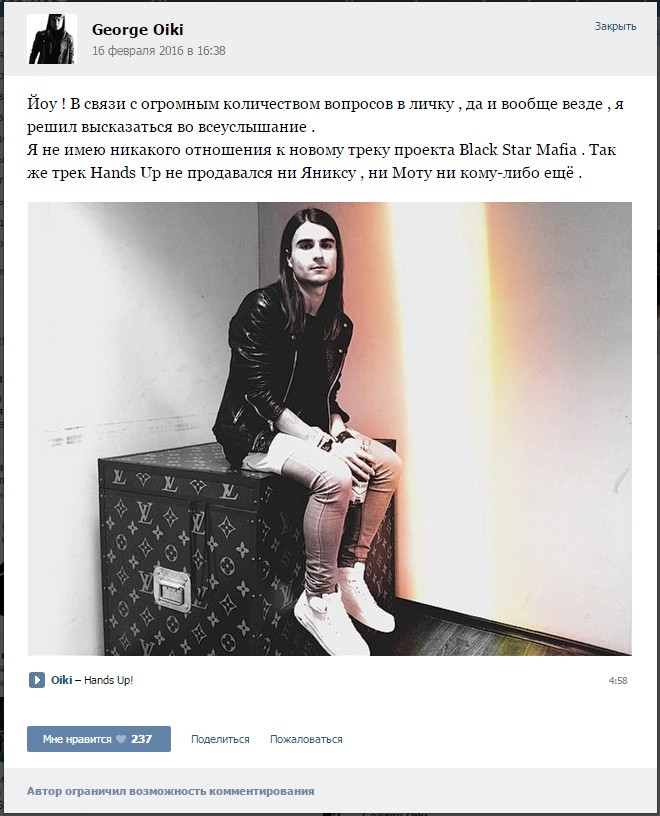Open George Oiki's avatar thumbnail
Viewport: 660px width, 816px height.
click(52, 39)
